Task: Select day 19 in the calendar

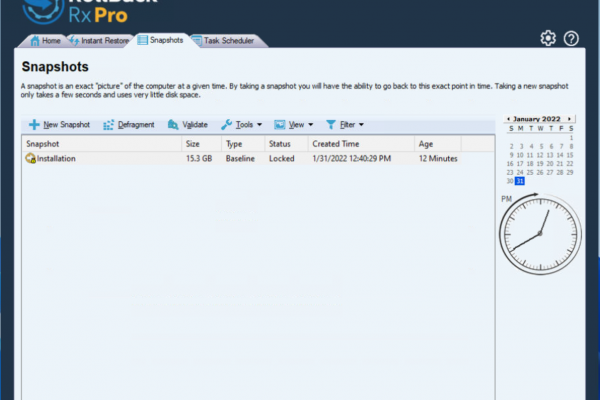Action: [540, 164]
